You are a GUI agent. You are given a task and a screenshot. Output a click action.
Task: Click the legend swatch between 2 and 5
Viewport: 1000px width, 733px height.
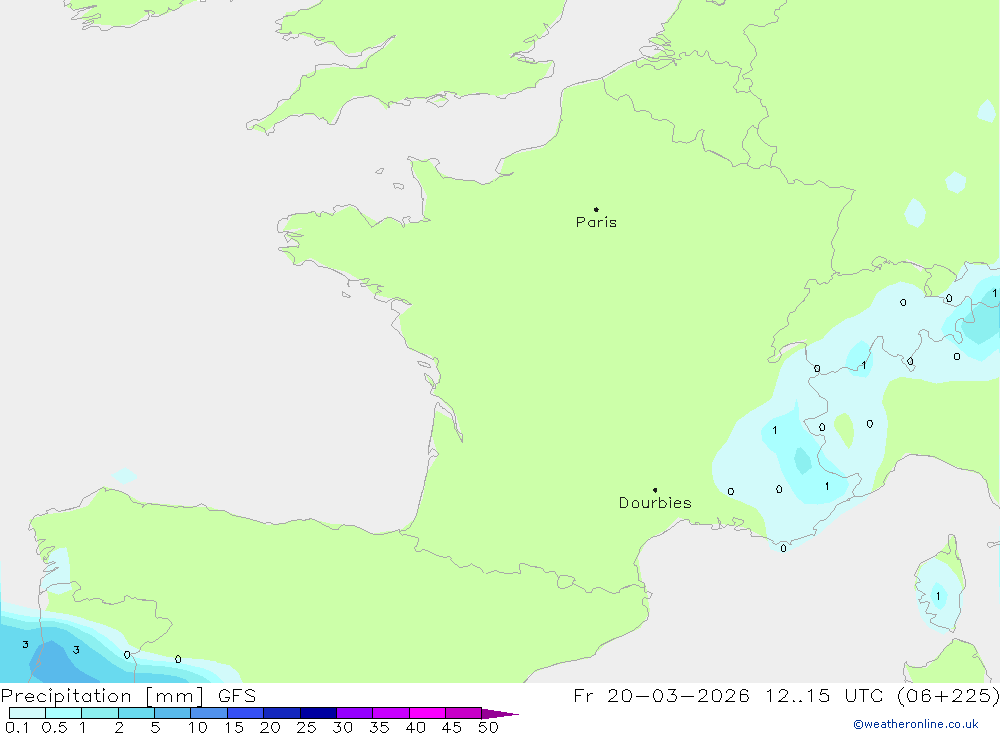click(136, 713)
